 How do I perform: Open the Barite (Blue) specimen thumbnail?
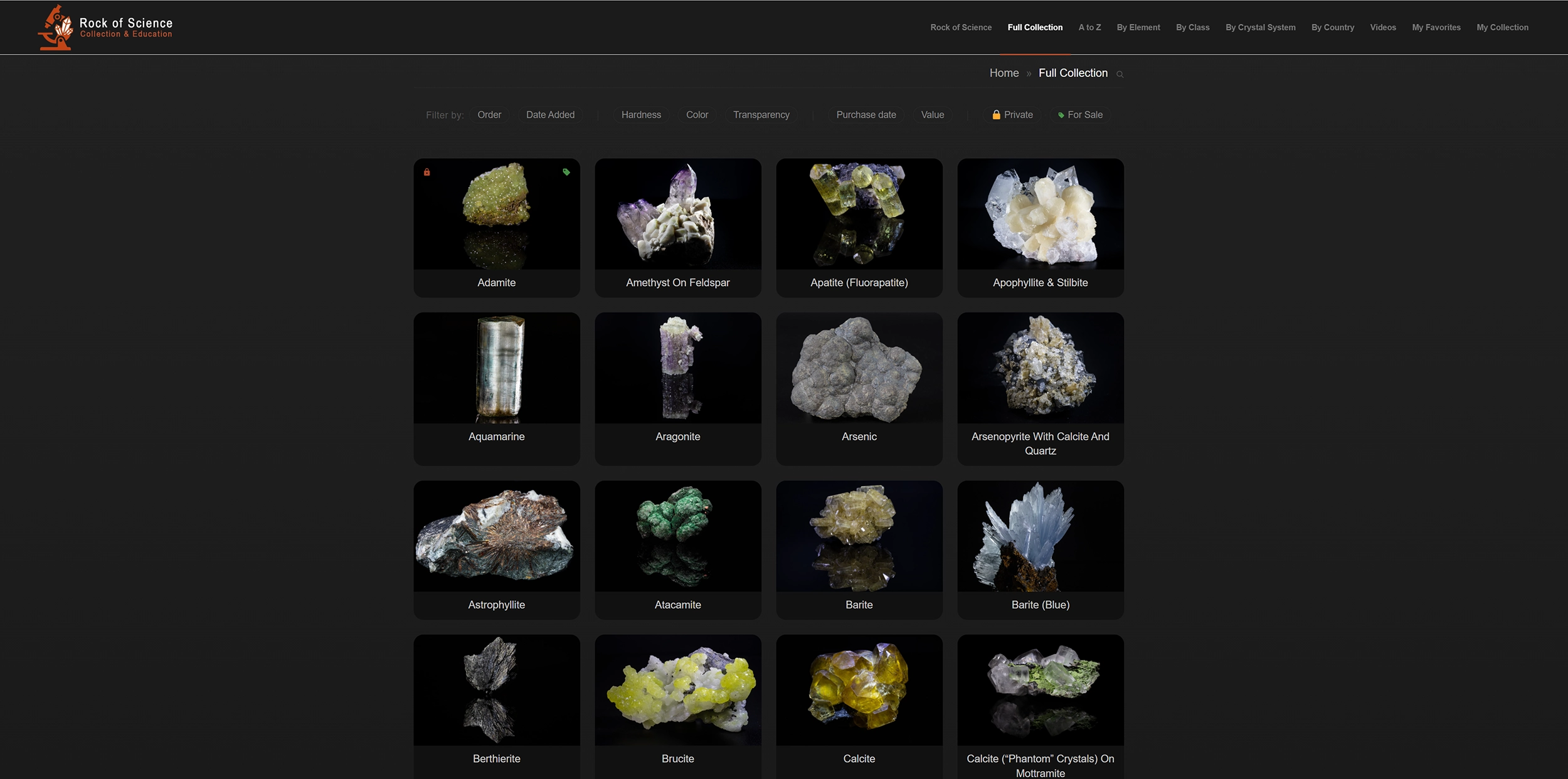pos(1041,536)
